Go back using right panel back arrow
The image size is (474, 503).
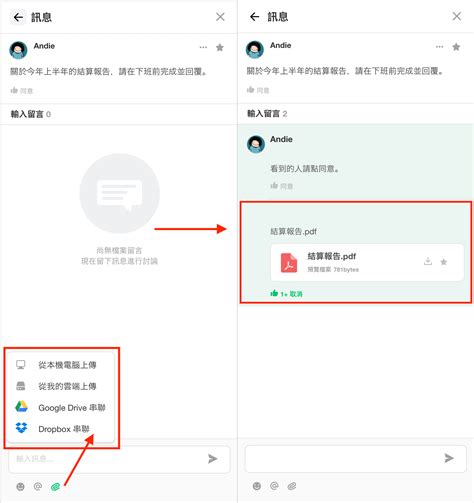coord(255,17)
